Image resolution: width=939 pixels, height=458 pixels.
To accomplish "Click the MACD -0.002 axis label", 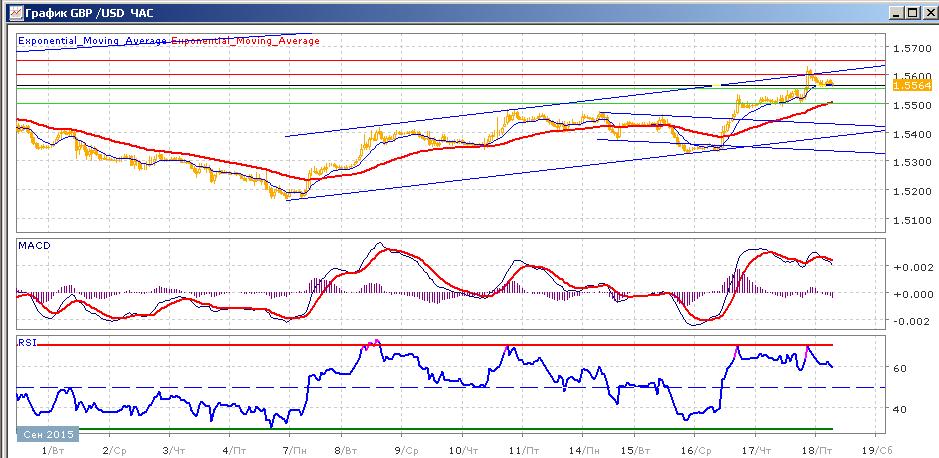I will coord(913,321).
